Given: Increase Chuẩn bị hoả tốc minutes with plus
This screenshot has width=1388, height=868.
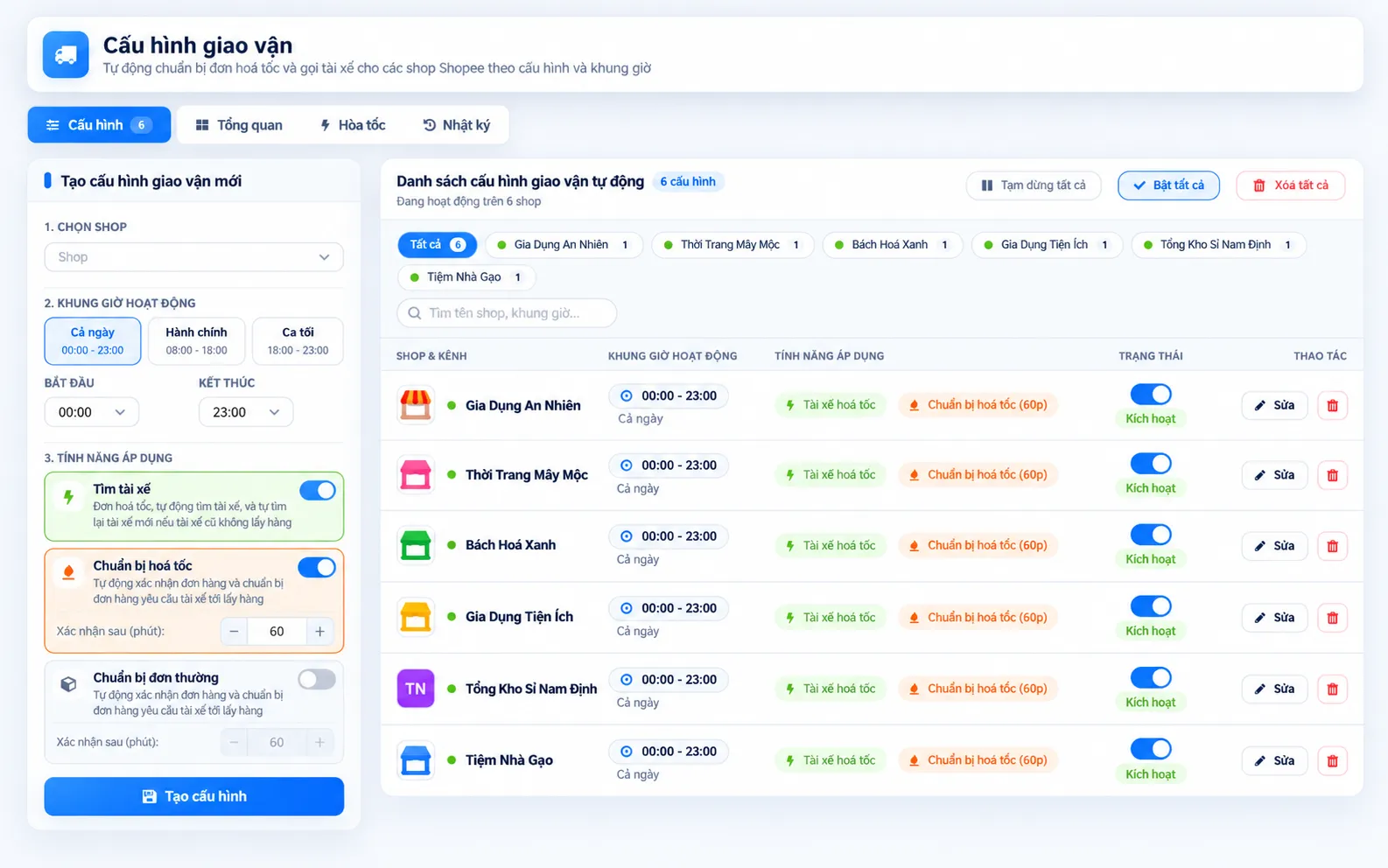Looking at the screenshot, I should pos(320,631).
